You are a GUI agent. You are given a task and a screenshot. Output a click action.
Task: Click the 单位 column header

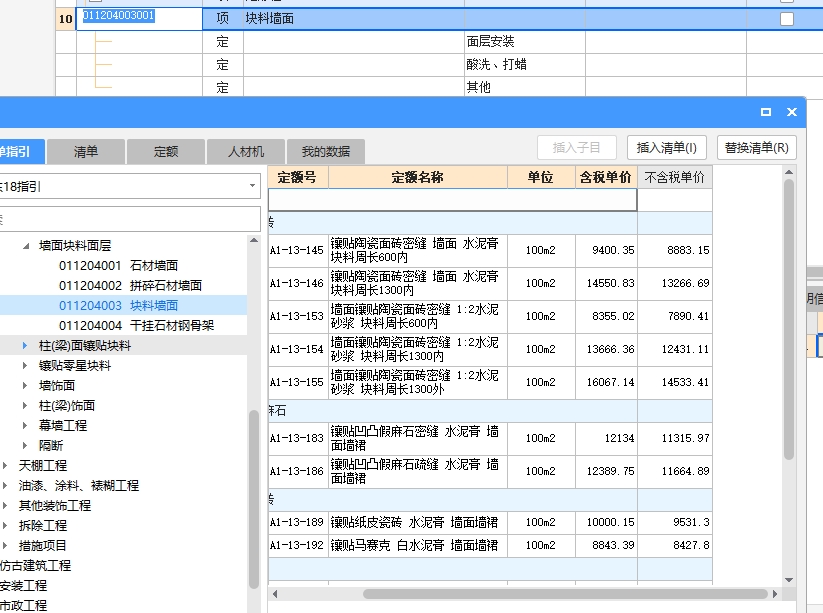click(541, 177)
